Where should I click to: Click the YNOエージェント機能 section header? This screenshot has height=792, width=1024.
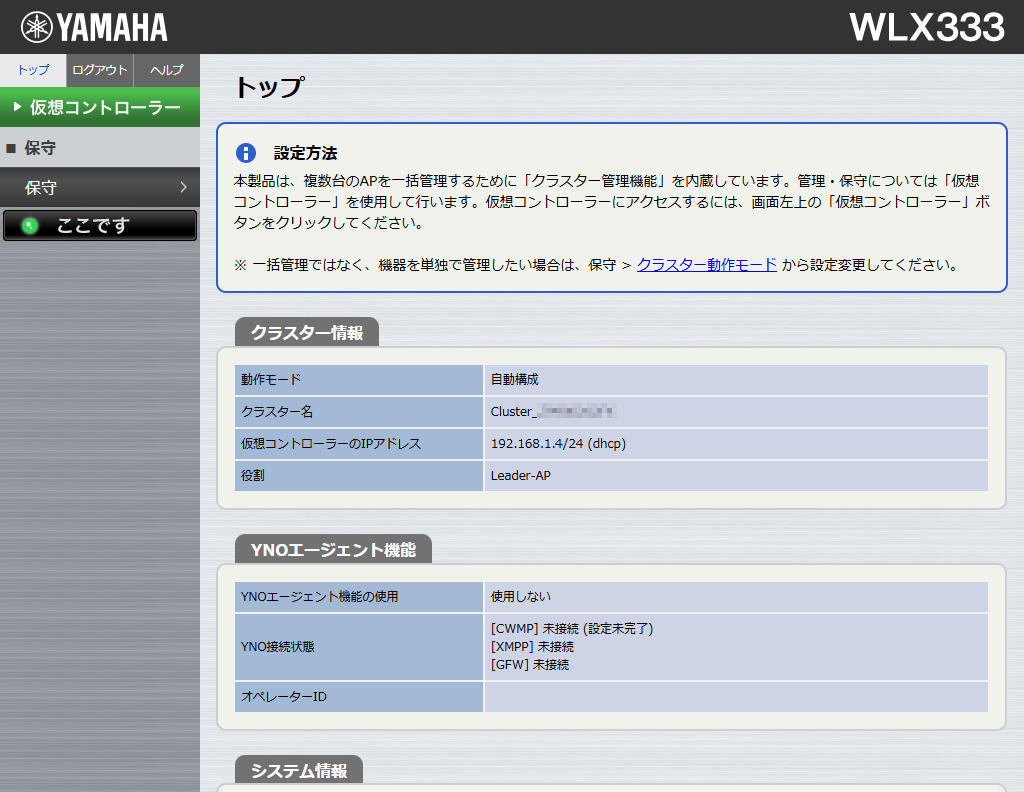coord(333,549)
